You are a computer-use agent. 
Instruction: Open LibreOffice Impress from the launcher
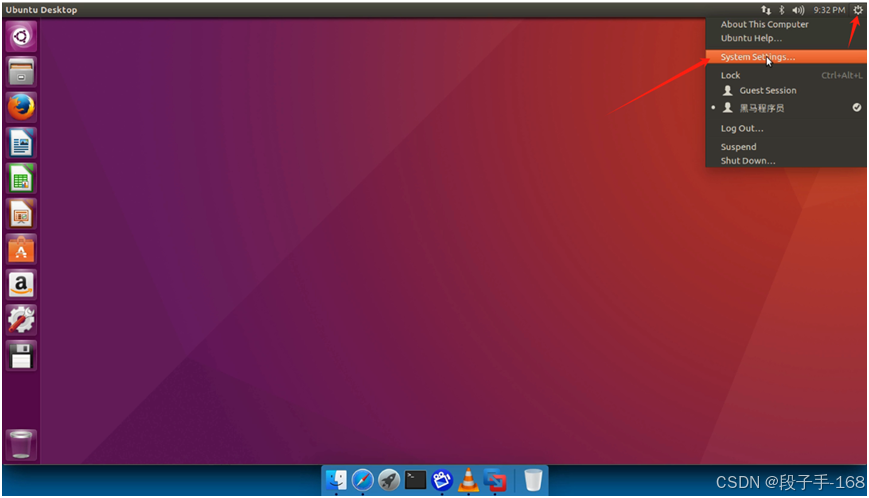point(21,214)
